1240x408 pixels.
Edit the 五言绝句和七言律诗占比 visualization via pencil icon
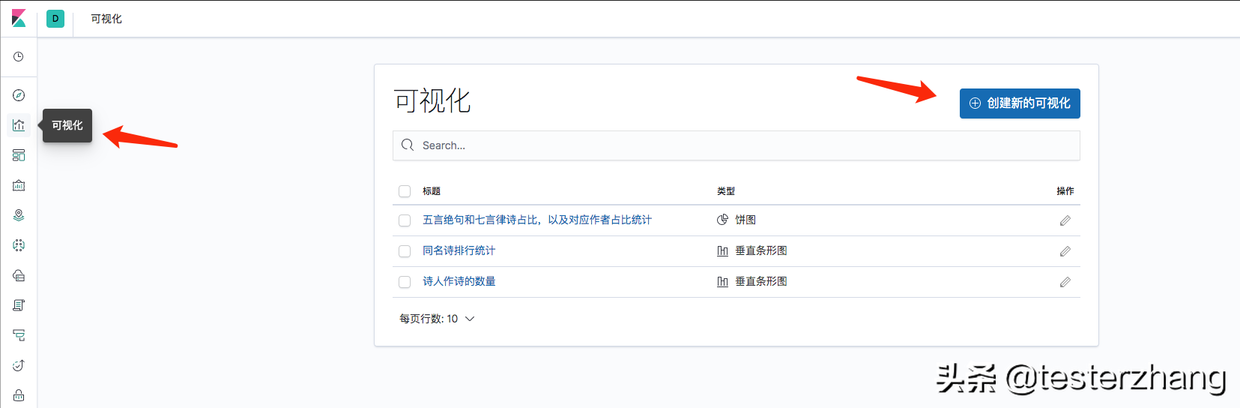pos(1065,220)
